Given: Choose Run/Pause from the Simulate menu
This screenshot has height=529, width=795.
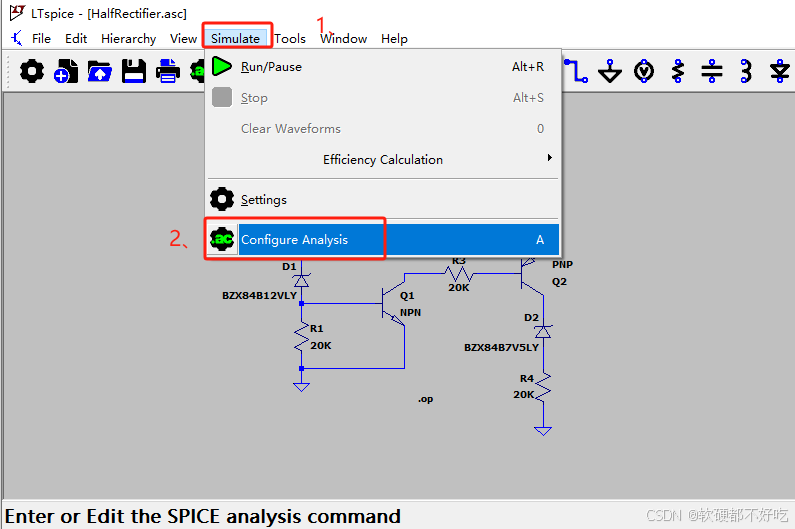Looking at the screenshot, I should coord(383,66).
